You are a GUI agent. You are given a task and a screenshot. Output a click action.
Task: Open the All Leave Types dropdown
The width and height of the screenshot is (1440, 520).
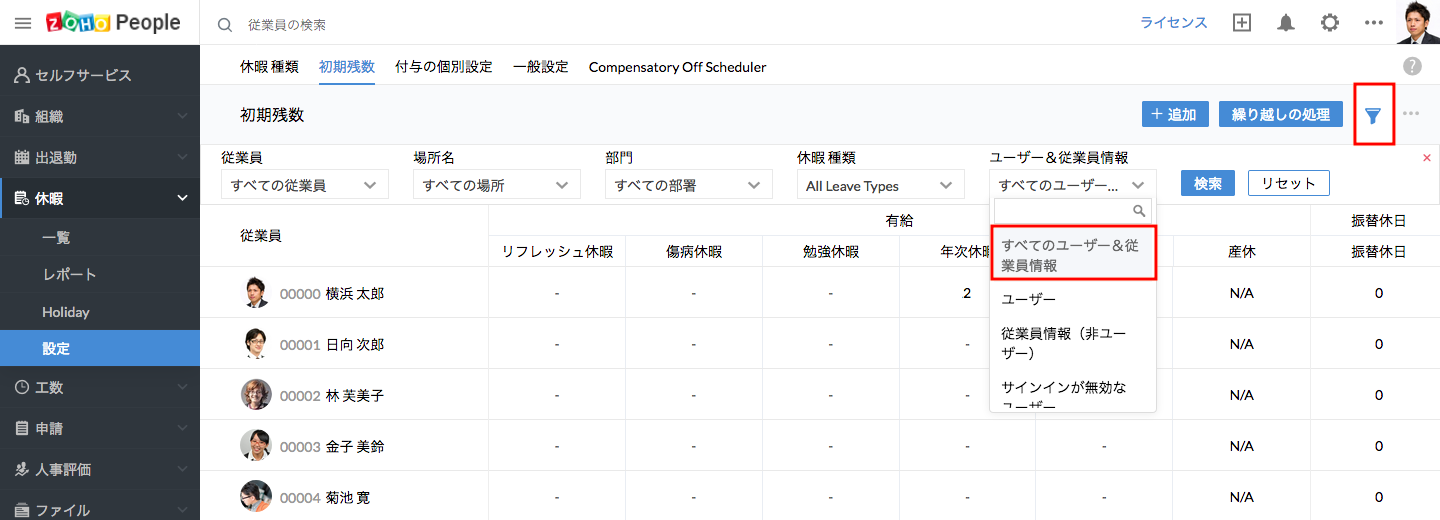(x=880, y=185)
